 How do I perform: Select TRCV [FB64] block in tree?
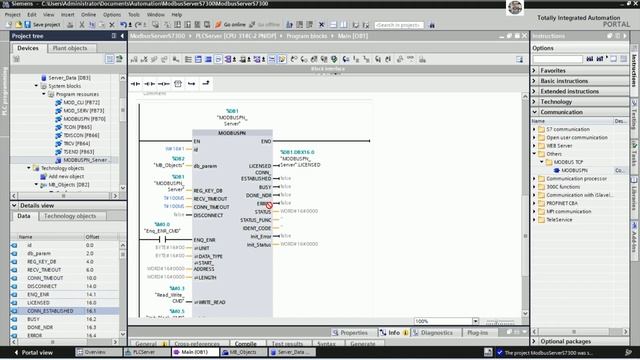pyautogui.click(x=77, y=144)
